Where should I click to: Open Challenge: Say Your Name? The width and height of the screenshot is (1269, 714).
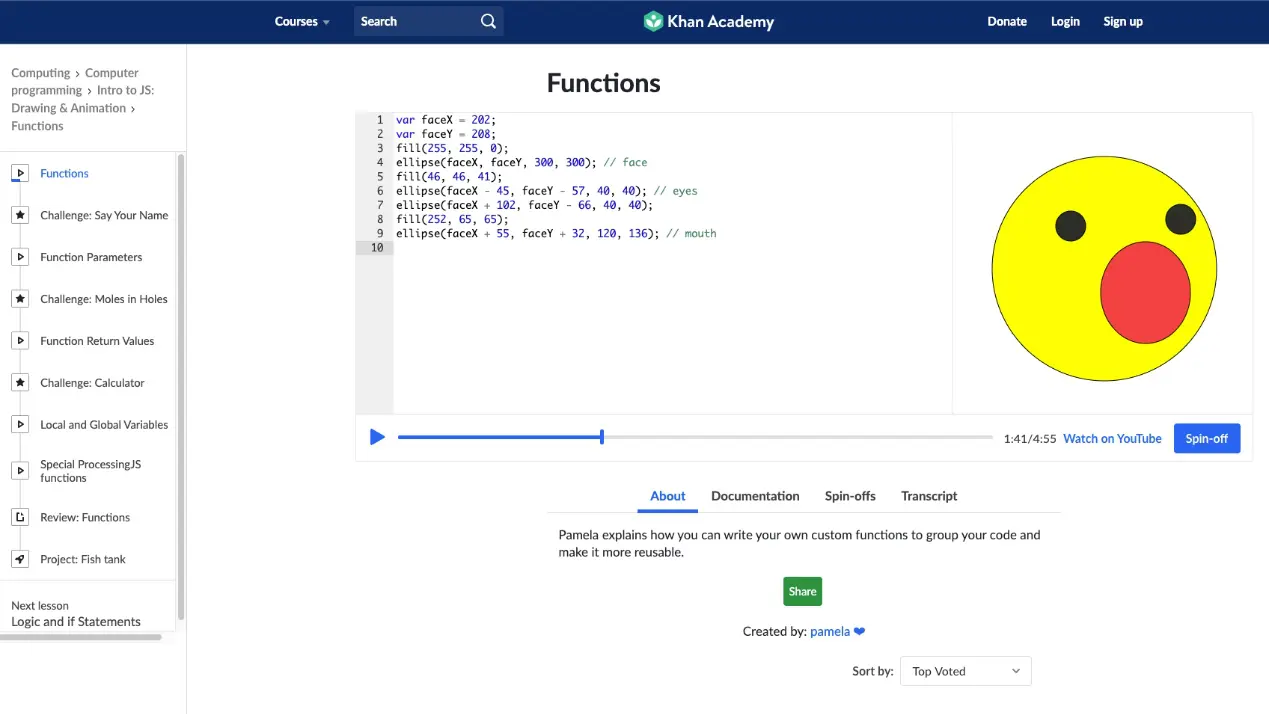tap(104, 215)
